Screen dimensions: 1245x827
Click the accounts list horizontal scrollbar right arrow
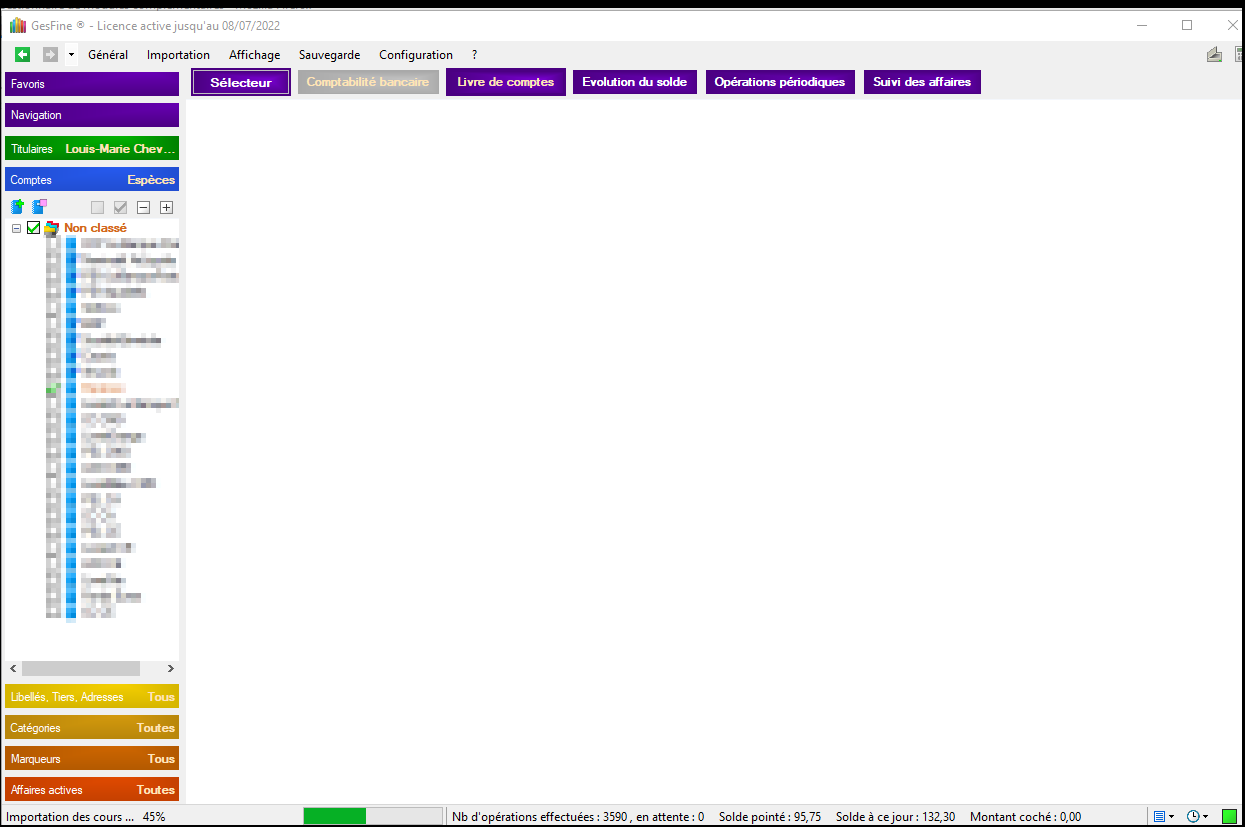[x=171, y=668]
